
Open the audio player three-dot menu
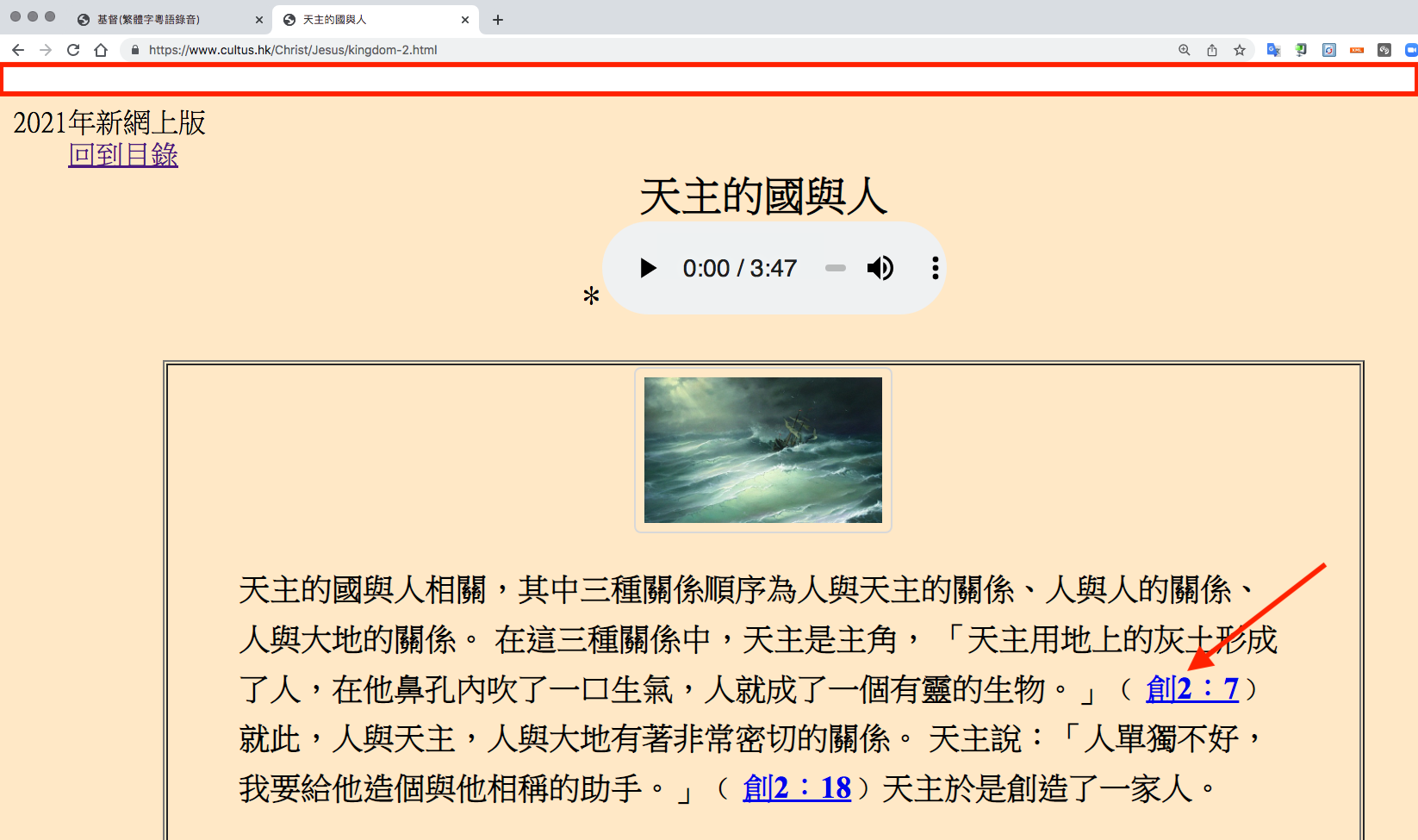(935, 268)
